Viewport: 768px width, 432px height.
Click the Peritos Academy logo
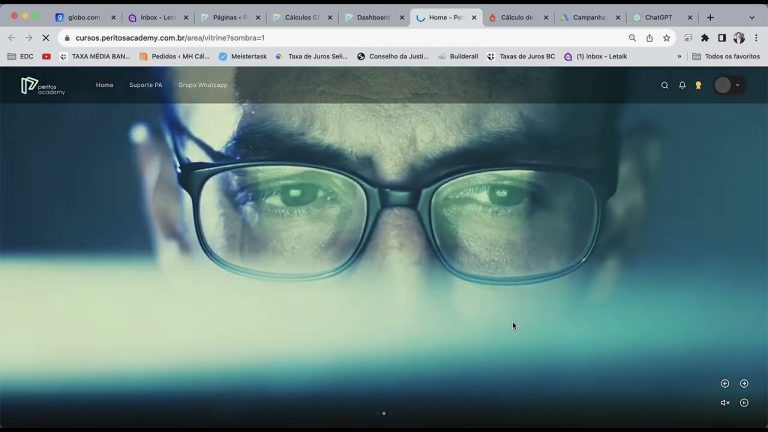click(43, 86)
